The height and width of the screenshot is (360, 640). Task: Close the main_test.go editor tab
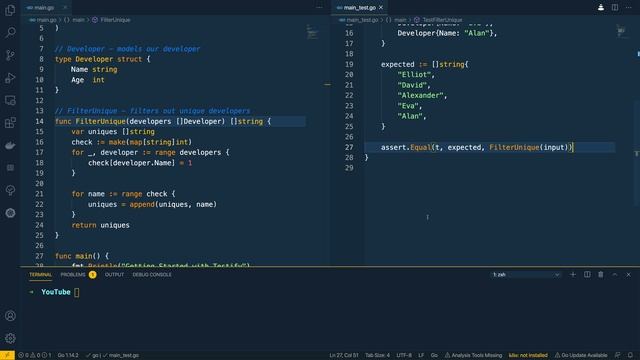381,7
